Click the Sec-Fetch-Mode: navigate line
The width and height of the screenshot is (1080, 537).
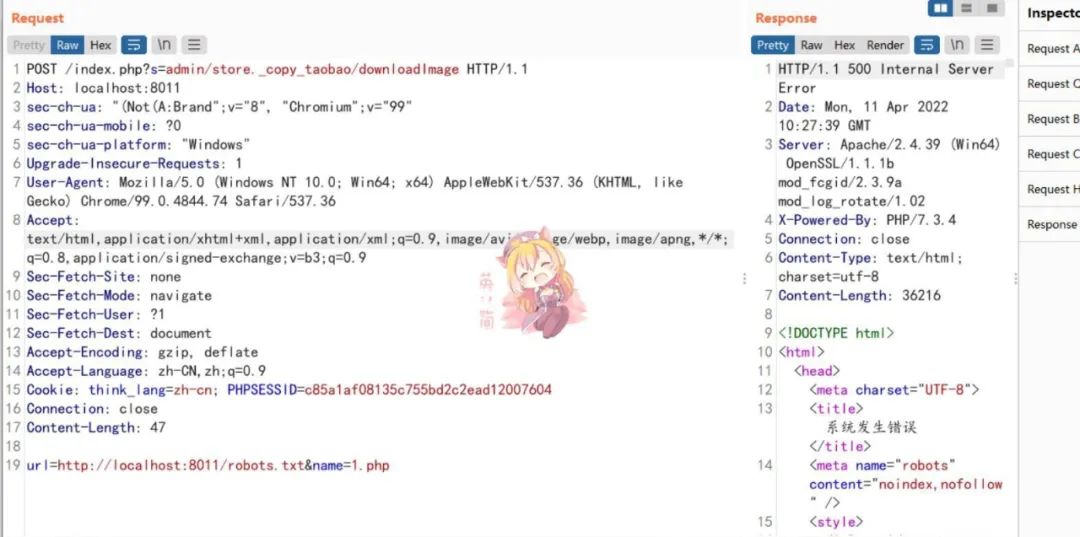[x=118, y=296]
